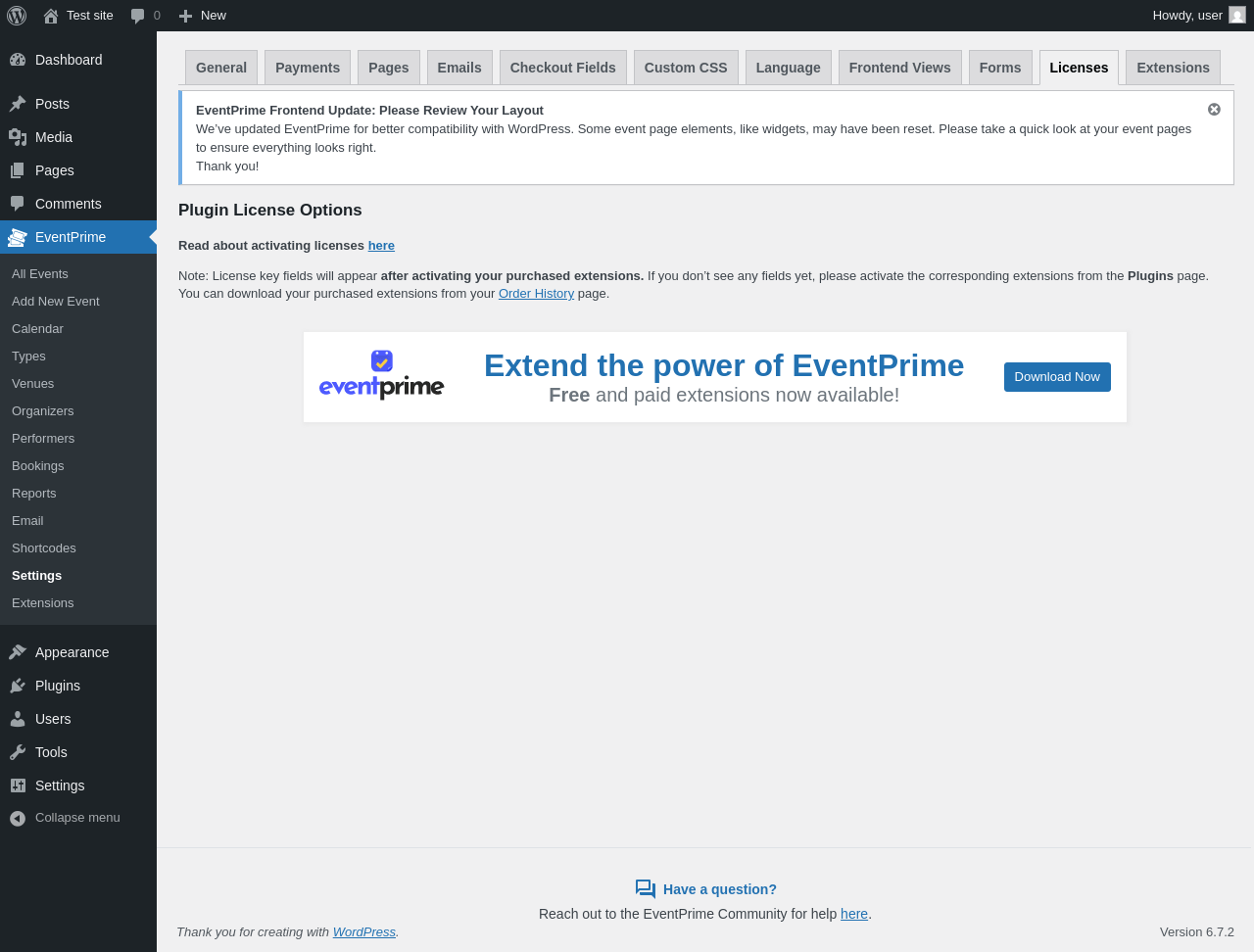Dismiss the EventPrime Frontend Update notice

pos(1214,110)
